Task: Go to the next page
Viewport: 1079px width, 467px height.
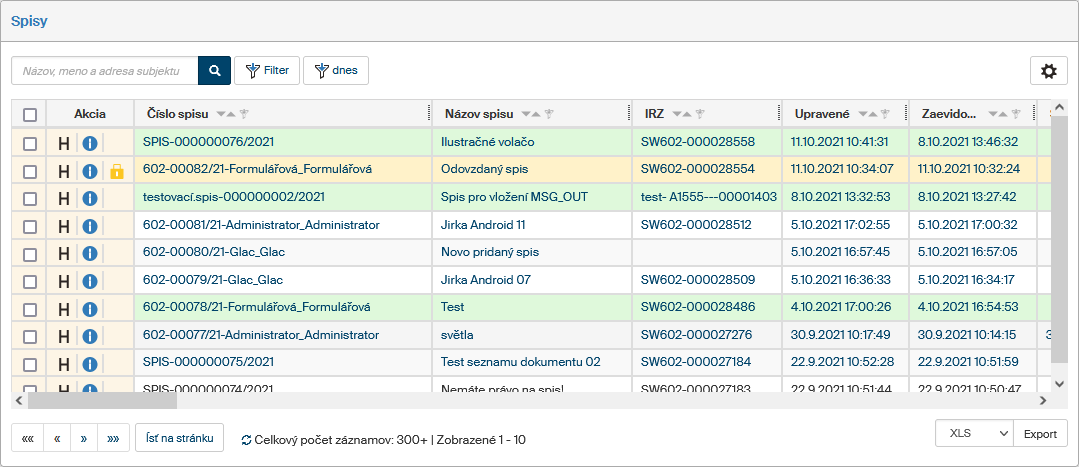Action: click(85, 439)
